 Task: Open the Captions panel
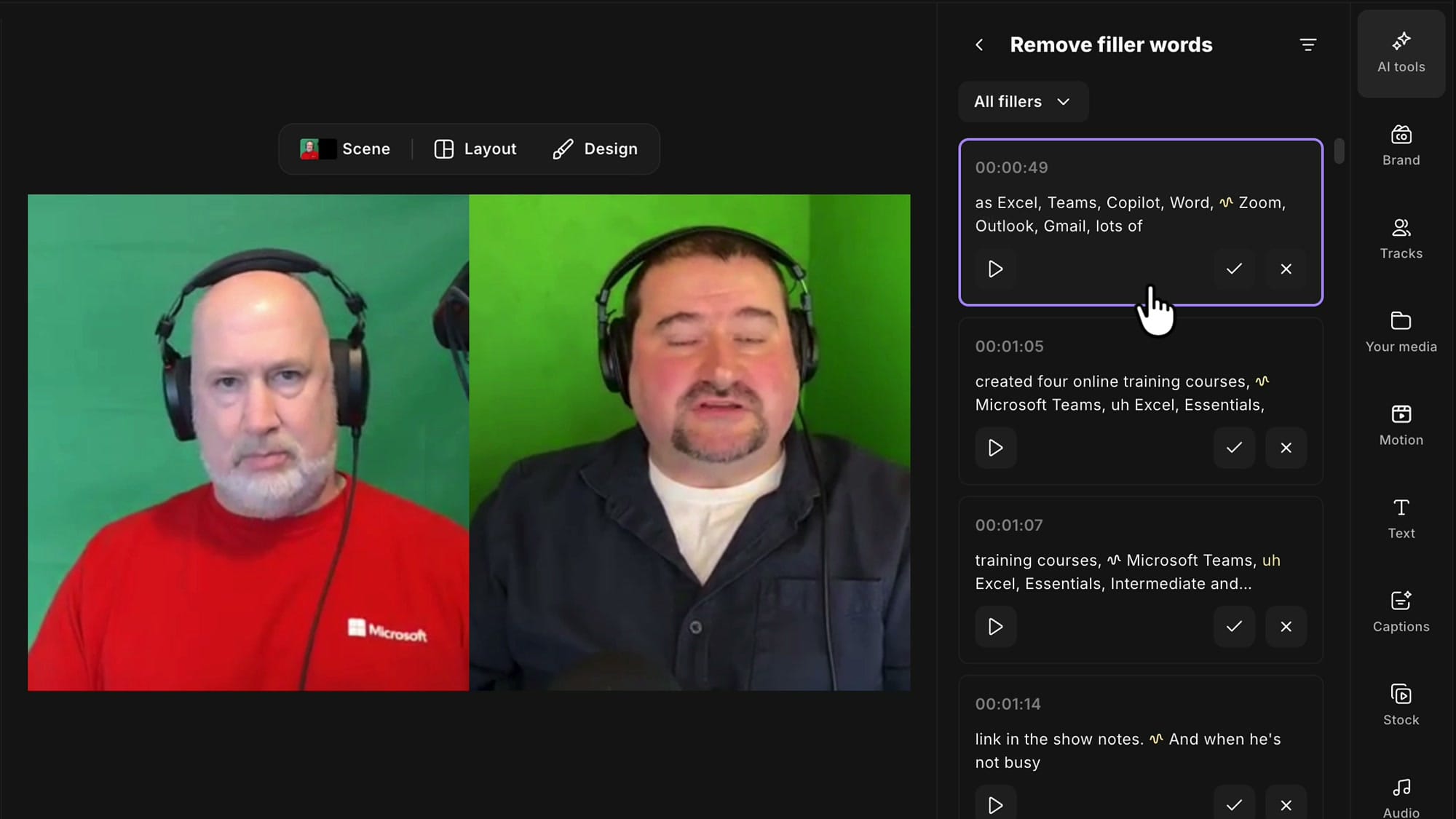(x=1401, y=612)
